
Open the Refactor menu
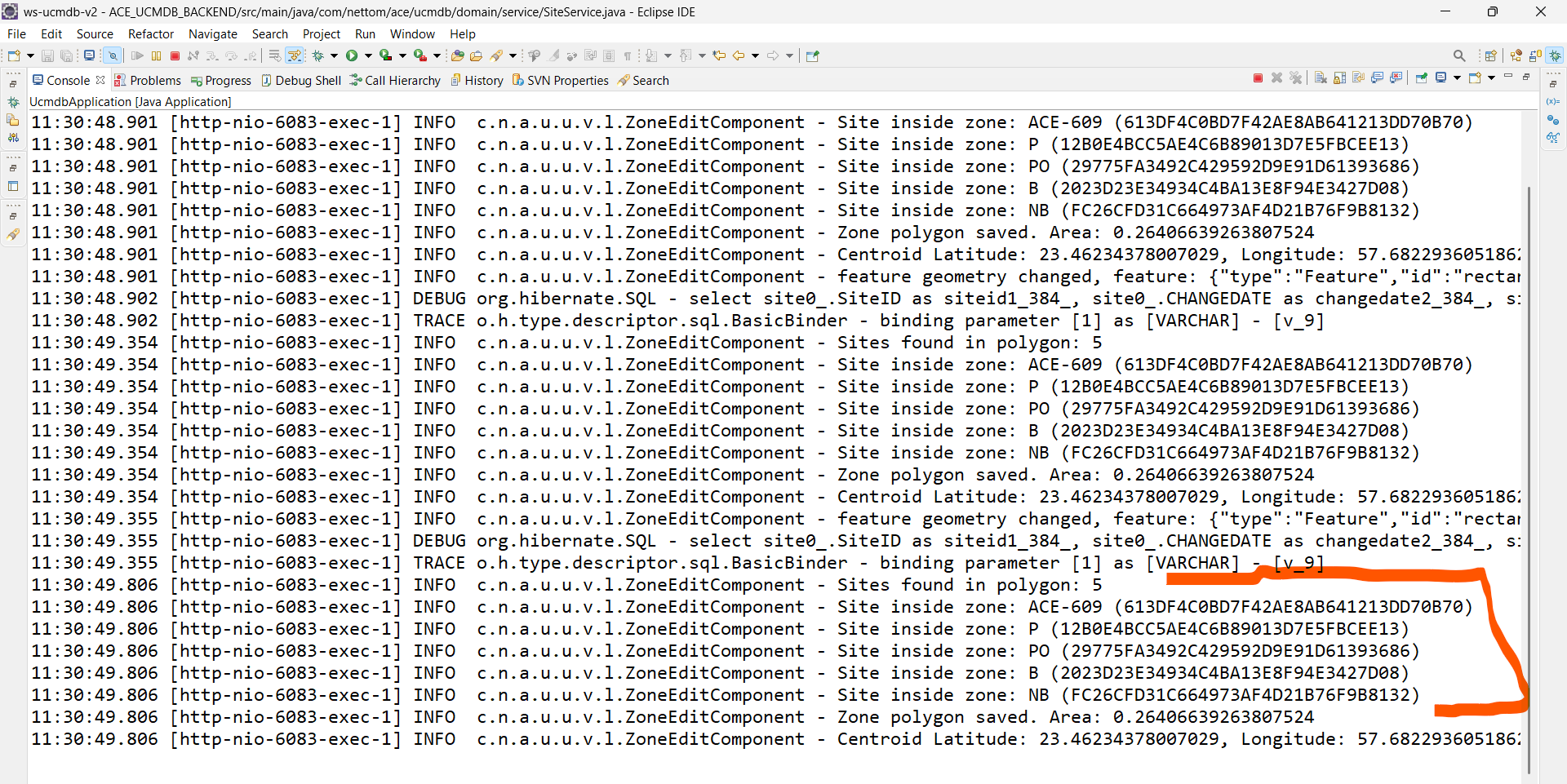pyautogui.click(x=150, y=34)
